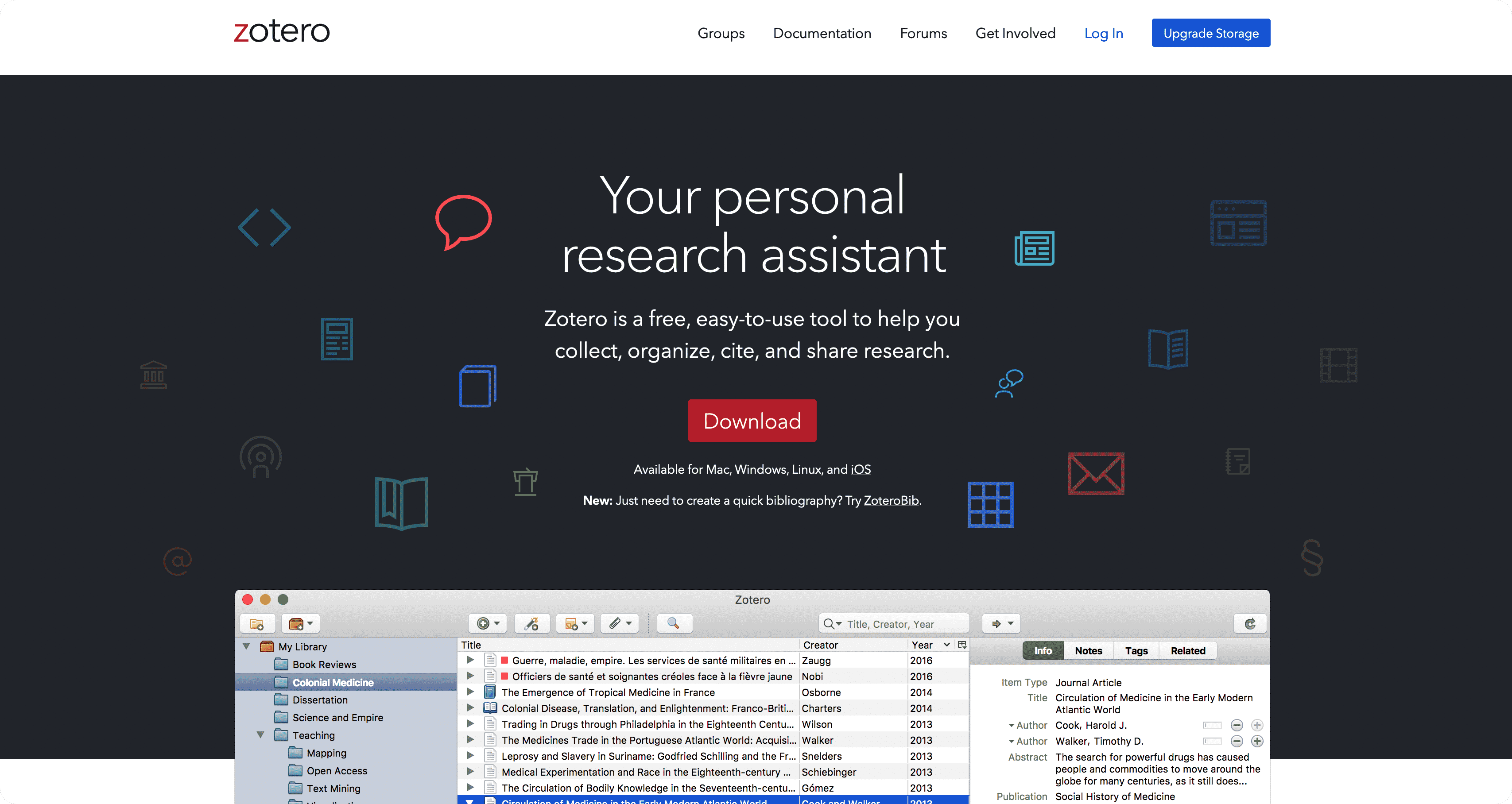1512x804 pixels.
Task: Switch to the Tags tab
Action: click(x=1136, y=651)
